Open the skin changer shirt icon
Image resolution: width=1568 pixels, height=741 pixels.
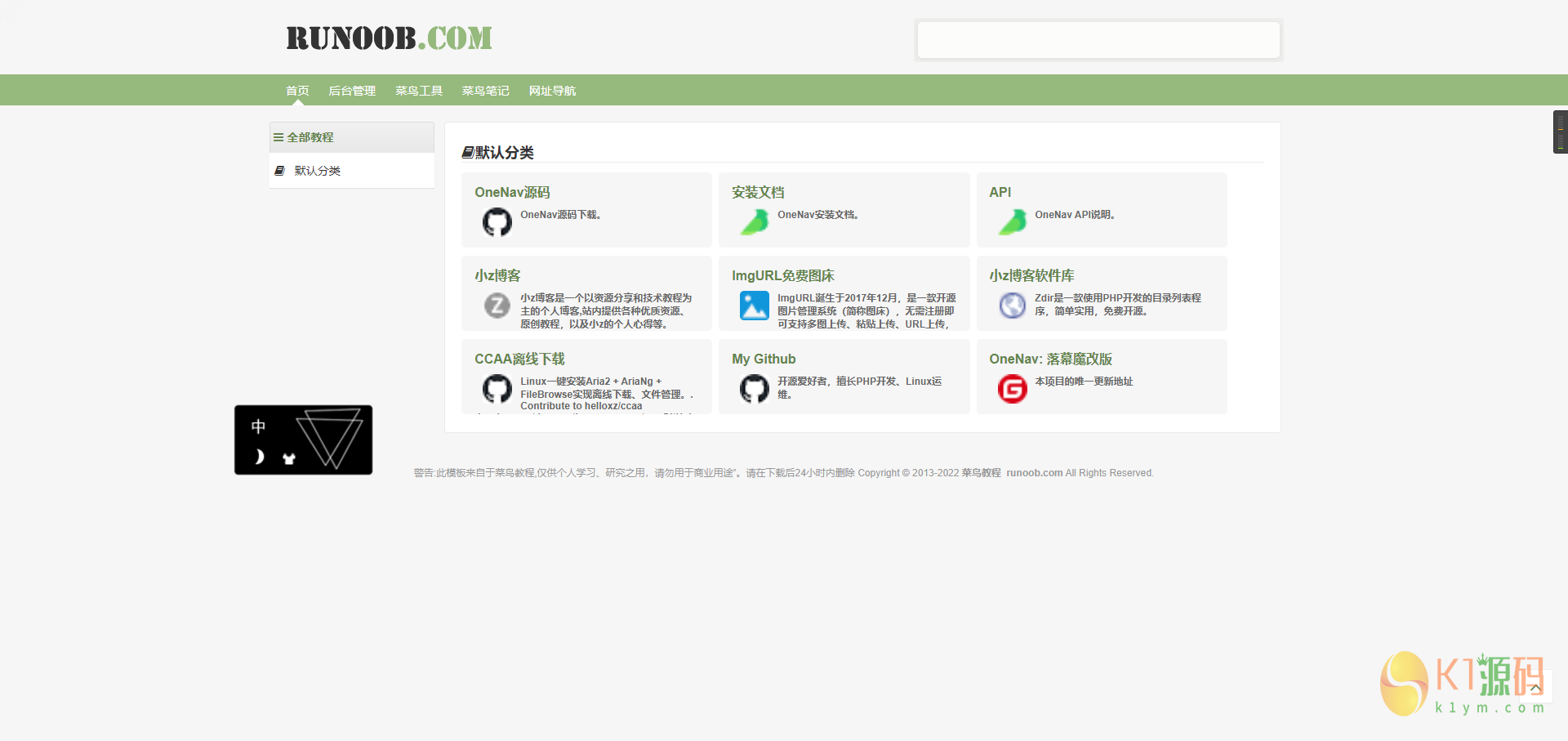pyautogui.click(x=288, y=458)
